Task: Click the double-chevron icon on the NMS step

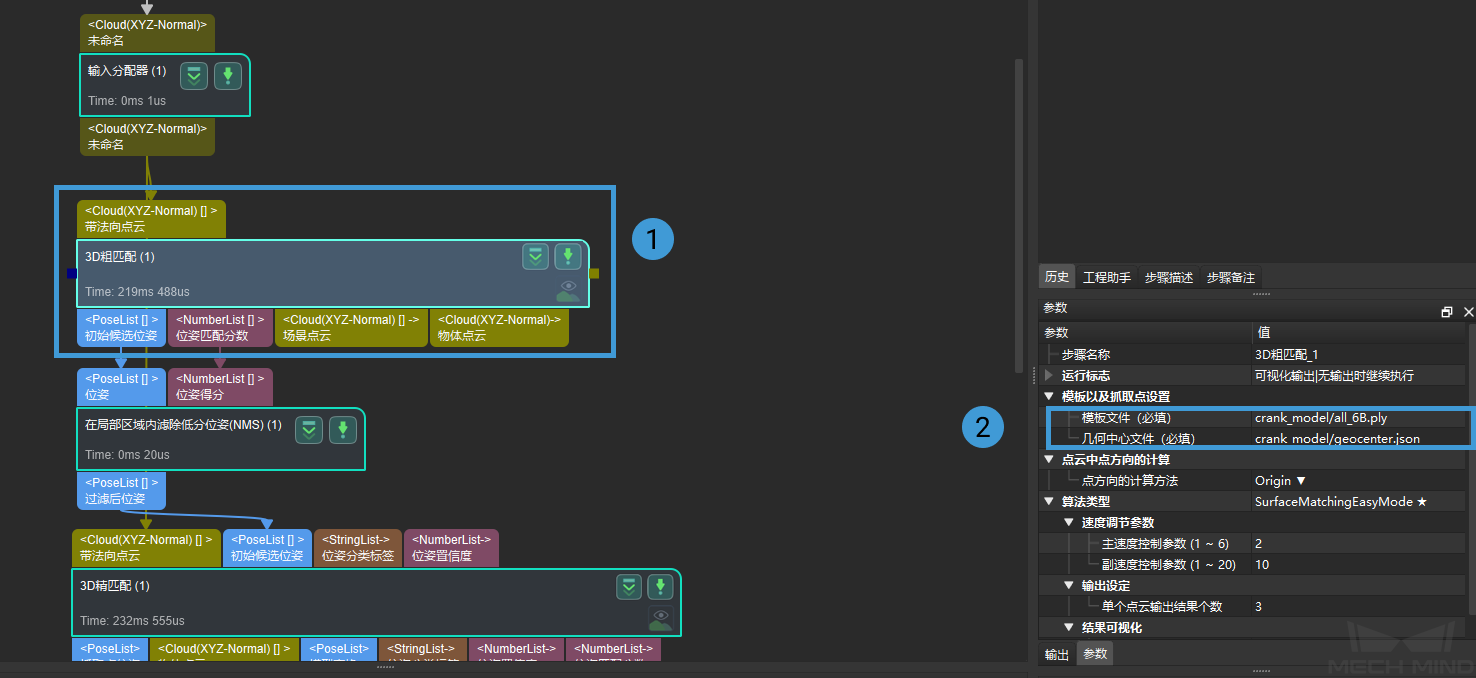Action: pyautogui.click(x=309, y=430)
